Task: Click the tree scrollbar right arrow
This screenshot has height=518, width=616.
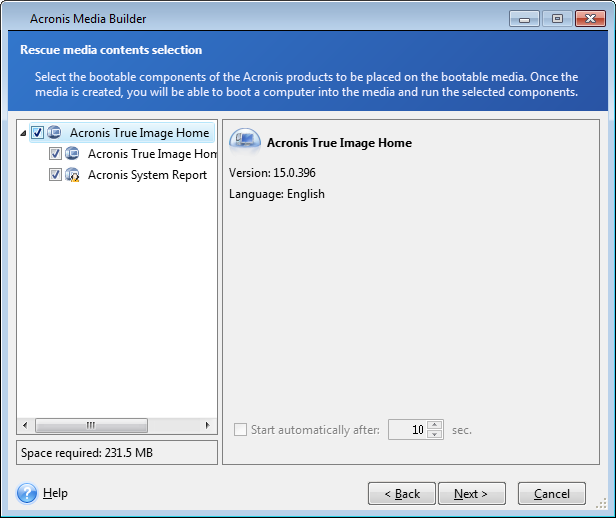Action: (207, 425)
